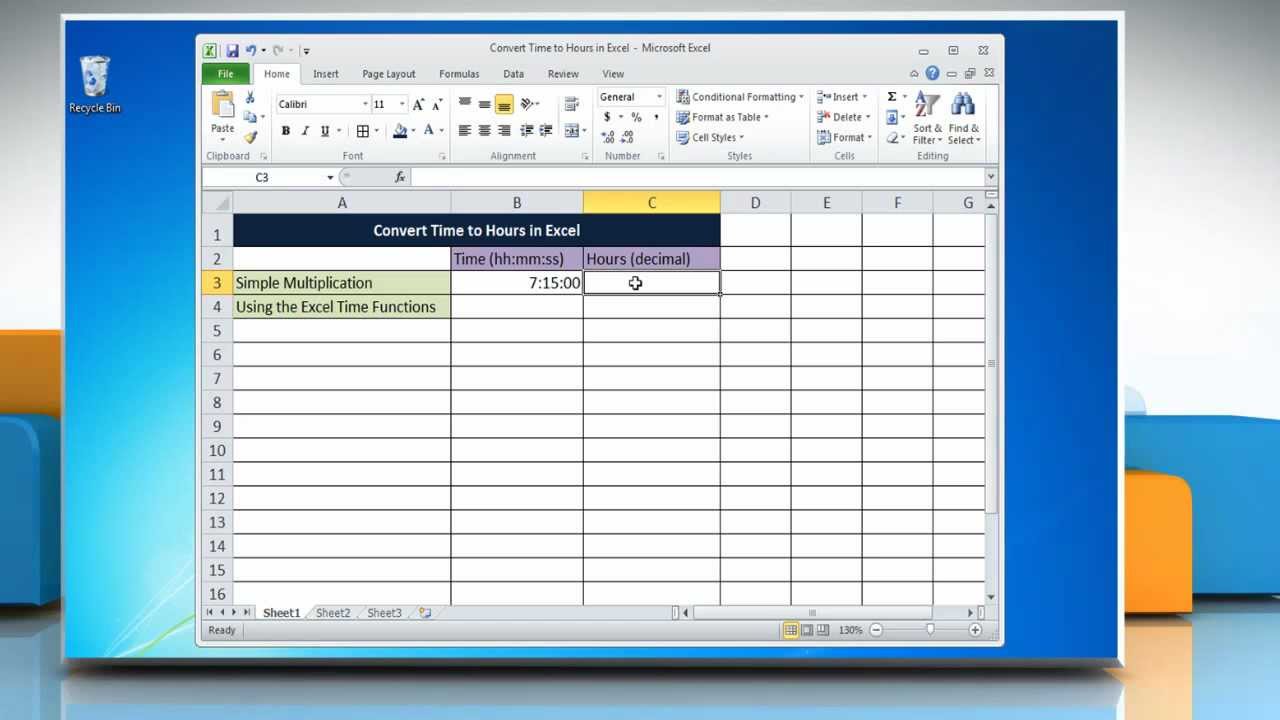Image resolution: width=1280 pixels, height=720 pixels.
Task: Open the Find & Select menu
Action: (x=964, y=119)
